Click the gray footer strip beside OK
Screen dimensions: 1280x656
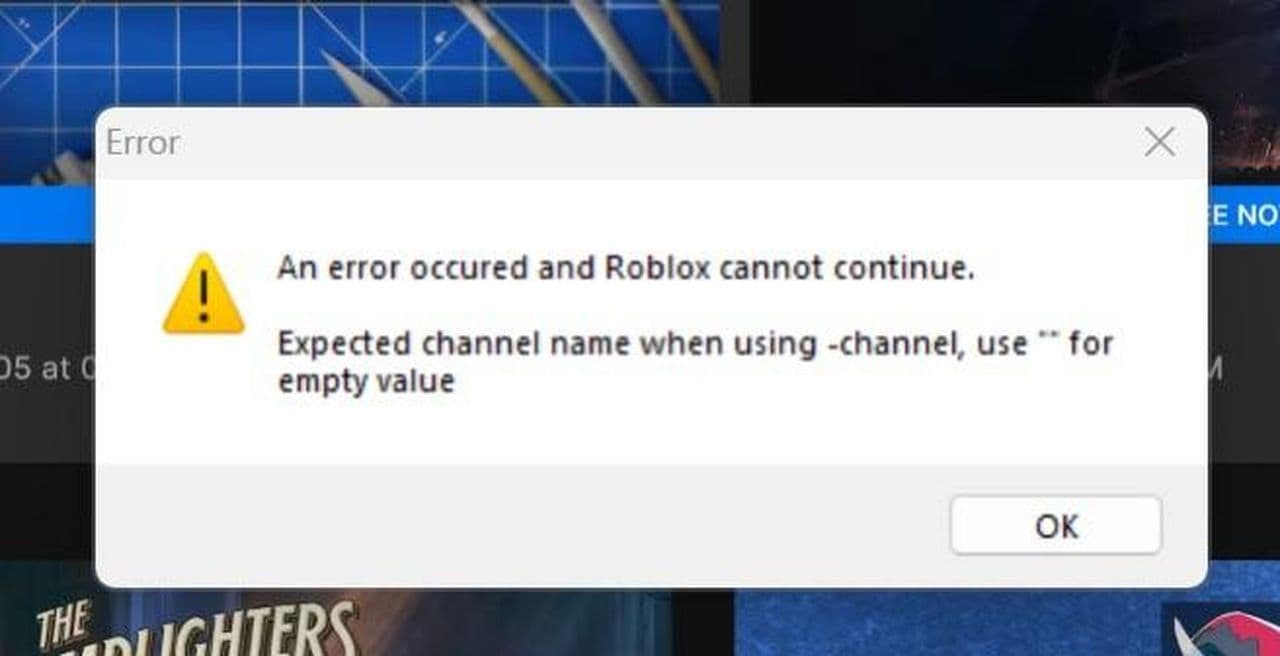[520, 525]
